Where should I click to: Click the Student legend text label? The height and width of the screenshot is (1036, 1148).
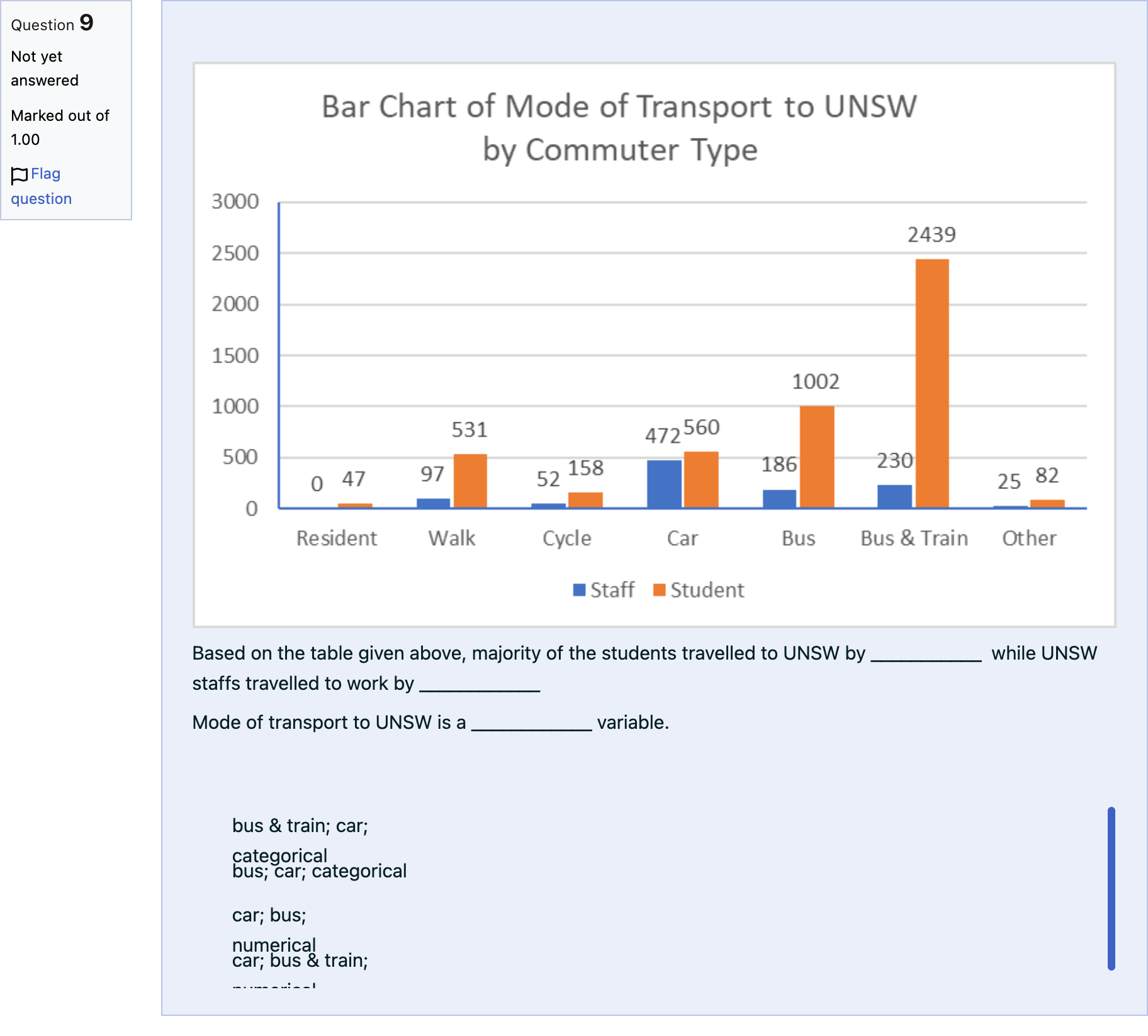pos(707,590)
